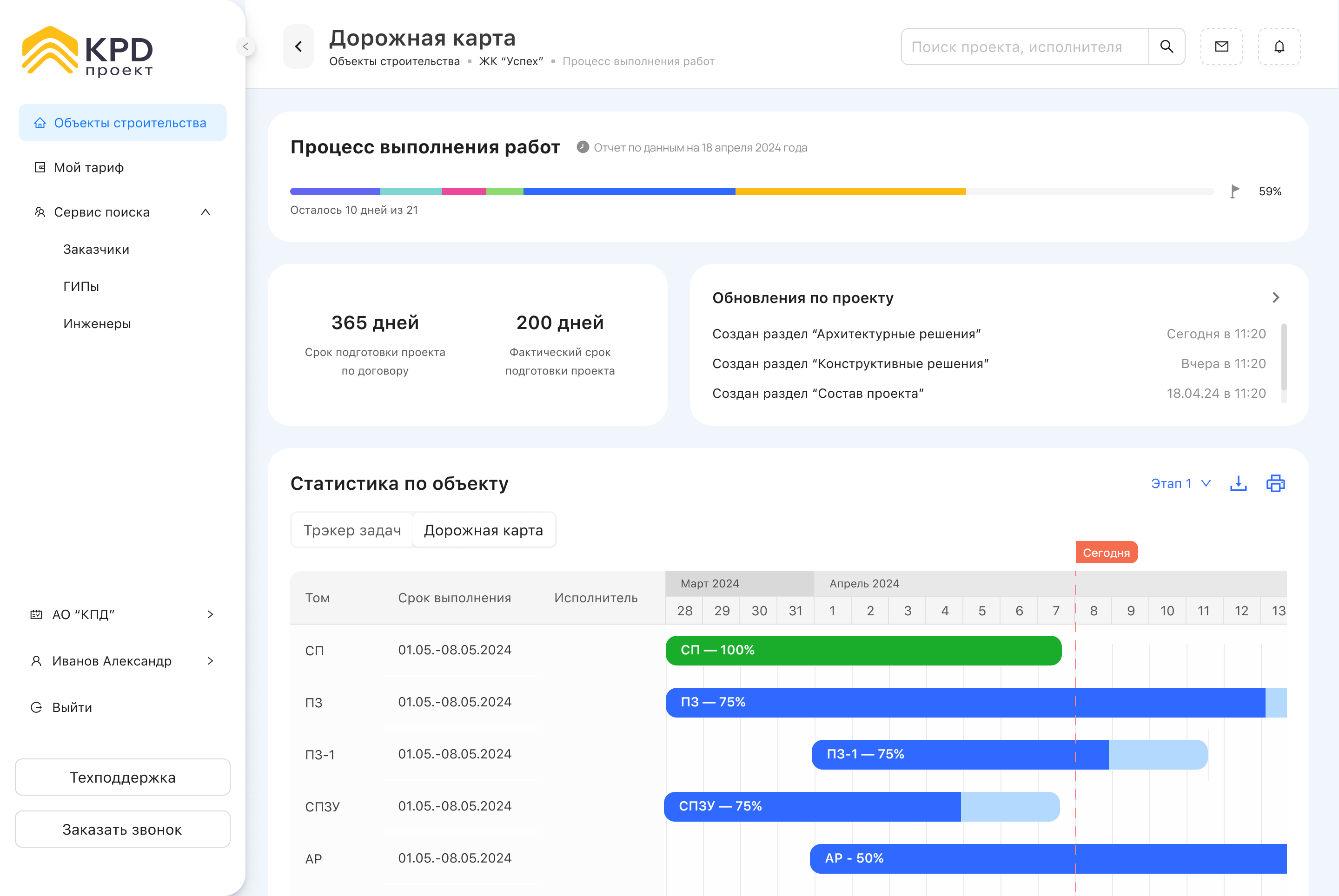Collapse the Сервис поиска submenu chevron
This screenshot has height=896, width=1339.
[x=206, y=212]
